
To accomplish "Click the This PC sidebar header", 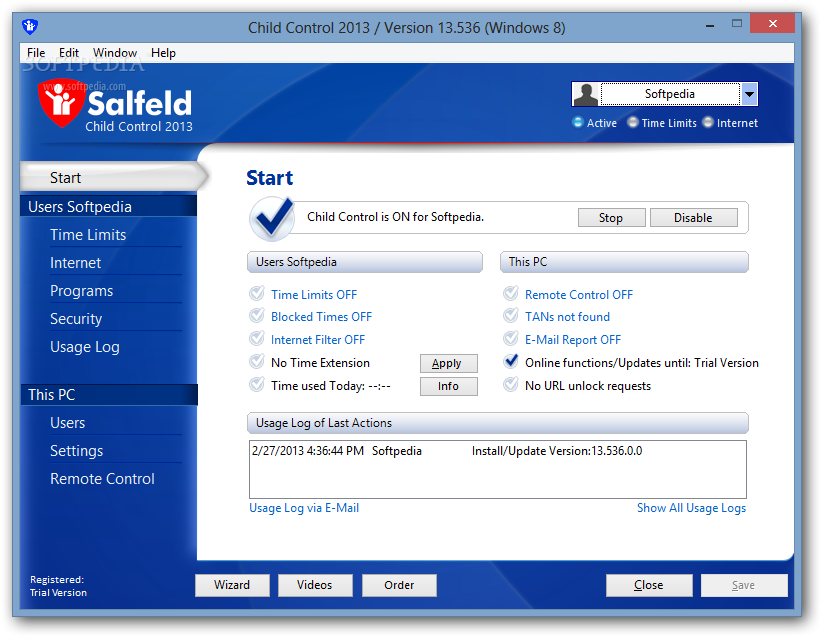I will point(109,395).
